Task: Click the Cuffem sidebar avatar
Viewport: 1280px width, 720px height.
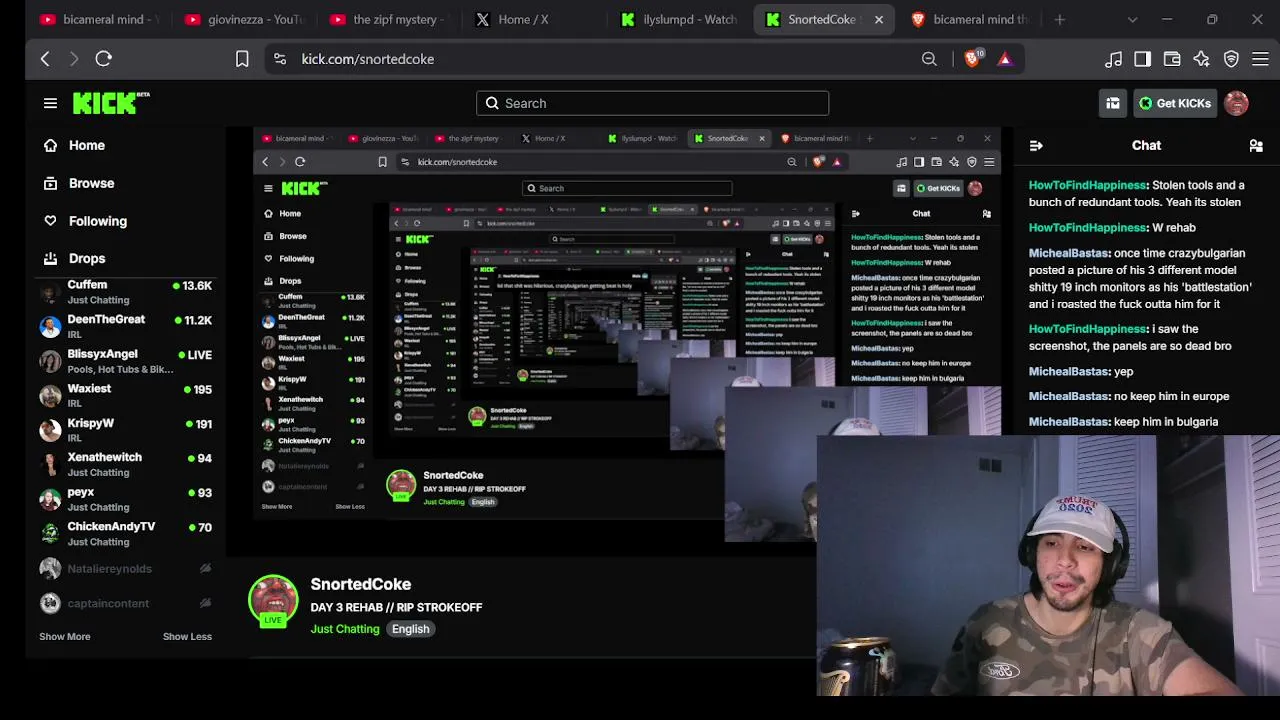Action: coord(50,292)
